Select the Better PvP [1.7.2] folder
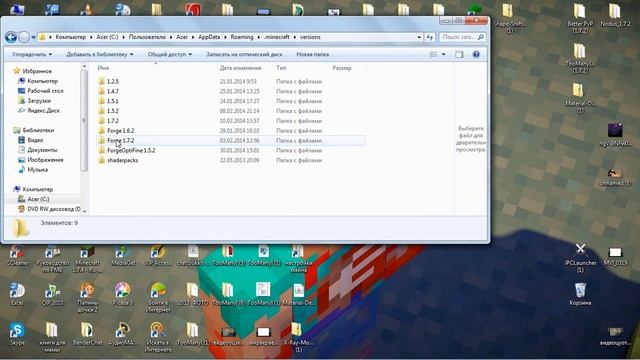640x360 pixels. 580,18
